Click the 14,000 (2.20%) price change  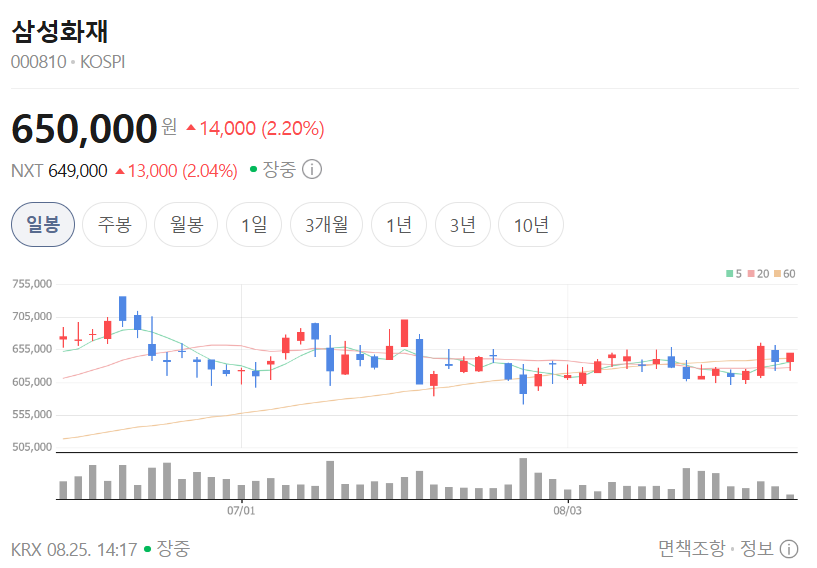pos(255,128)
